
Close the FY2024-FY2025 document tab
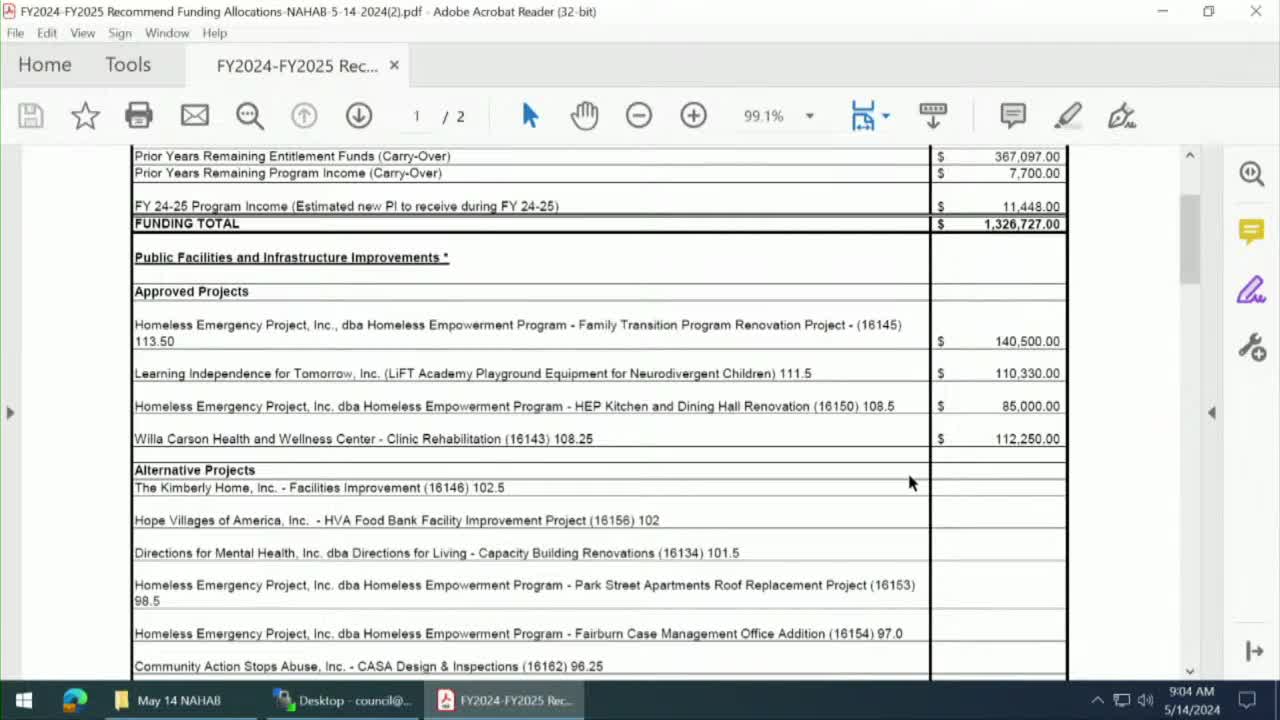[x=394, y=65]
